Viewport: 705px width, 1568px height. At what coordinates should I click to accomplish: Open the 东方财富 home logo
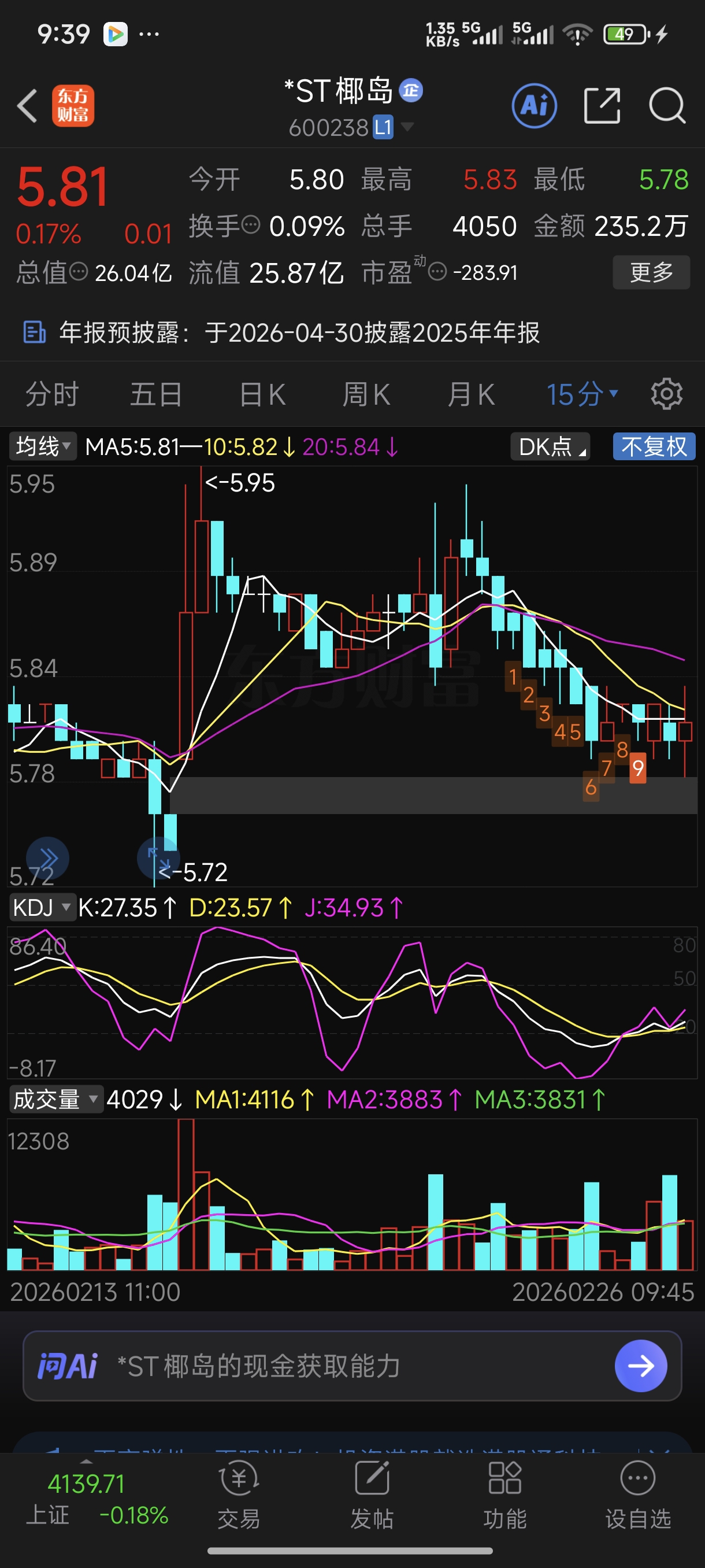[73, 105]
